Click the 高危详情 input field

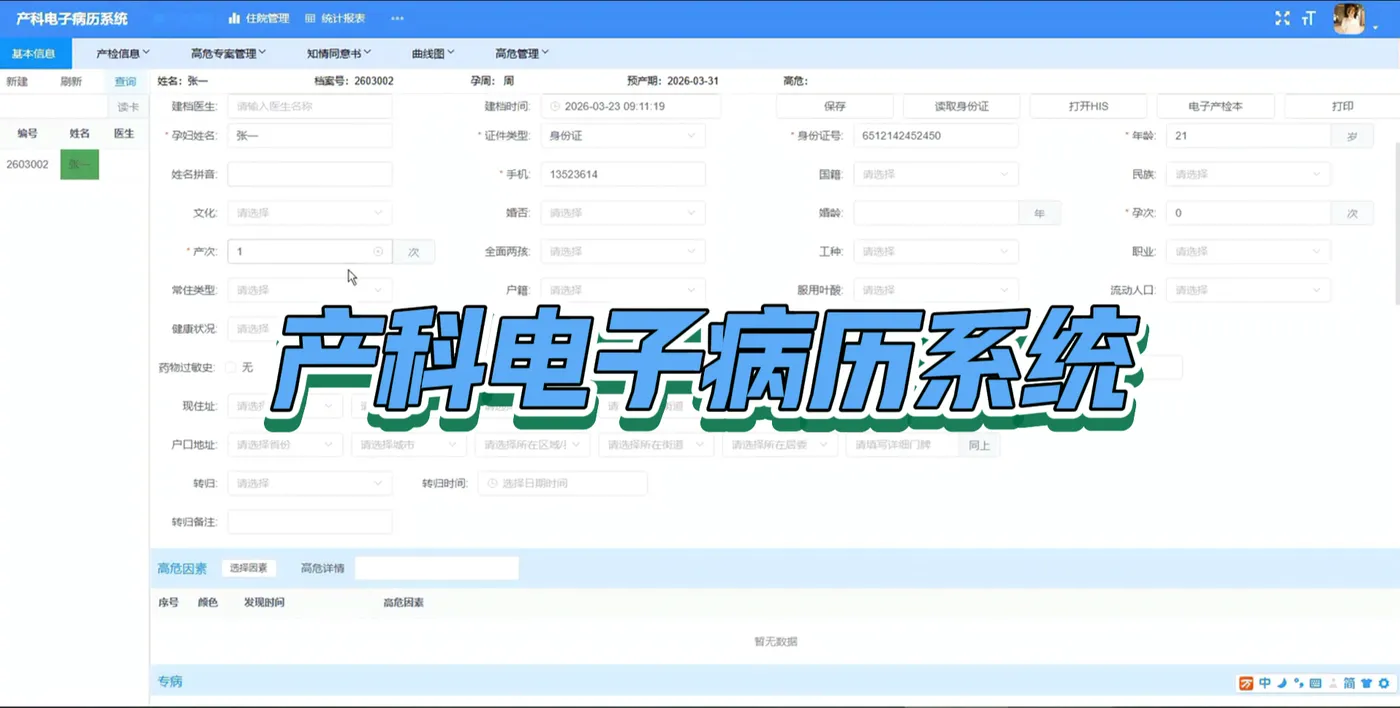[437, 568]
